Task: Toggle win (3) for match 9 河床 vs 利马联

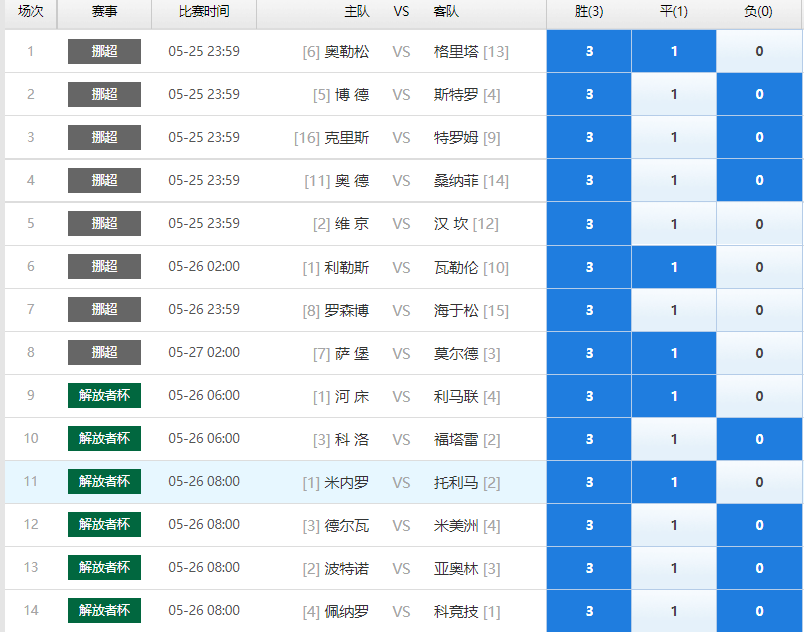Action: 589,396
